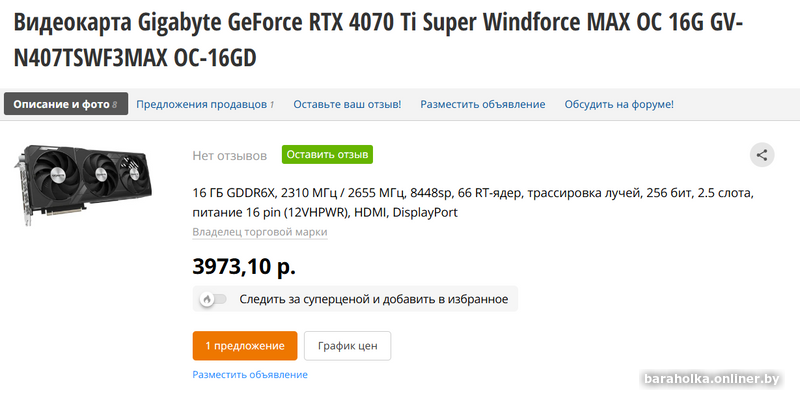Click the orange '1 предложение' button
800x400 pixels.
click(245, 346)
